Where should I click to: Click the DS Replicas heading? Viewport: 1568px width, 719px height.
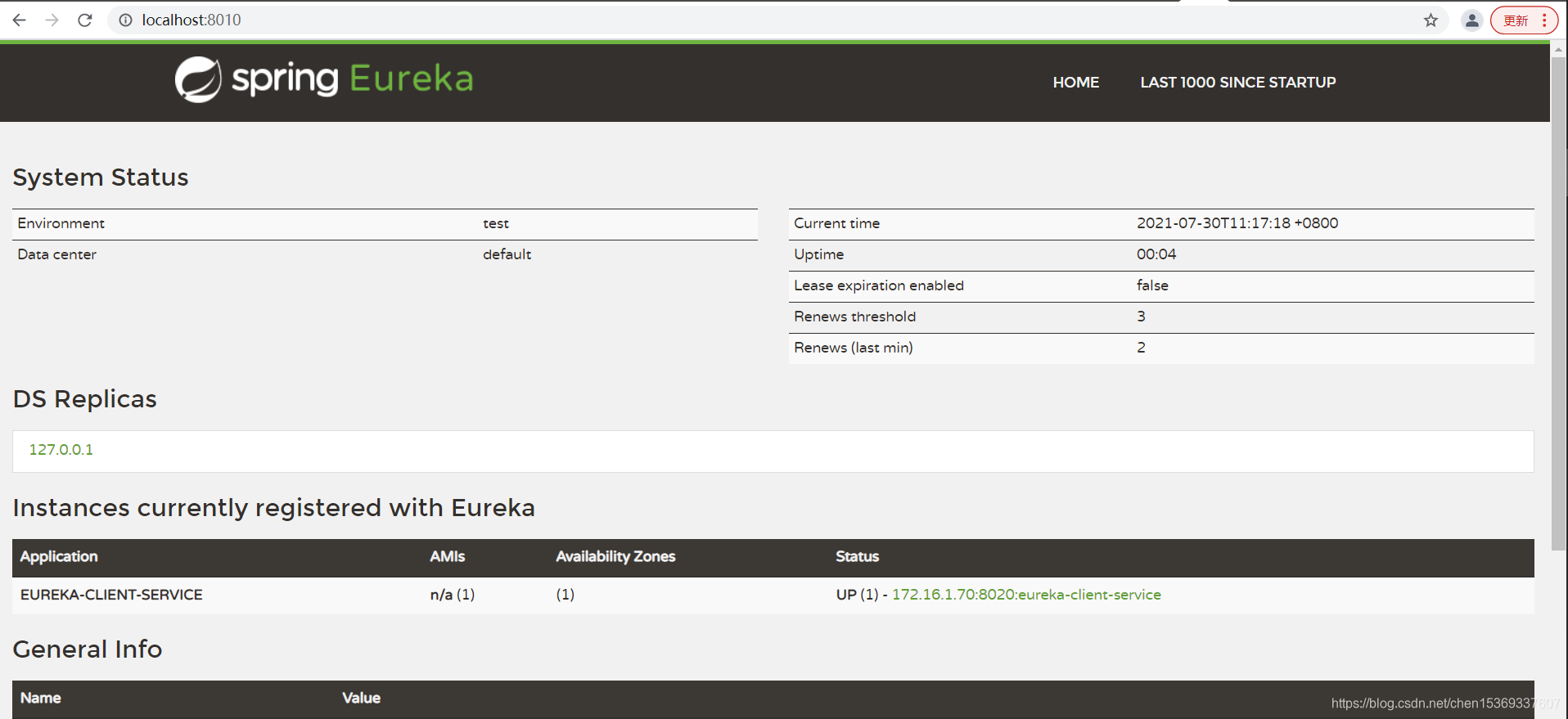click(85, 399)
